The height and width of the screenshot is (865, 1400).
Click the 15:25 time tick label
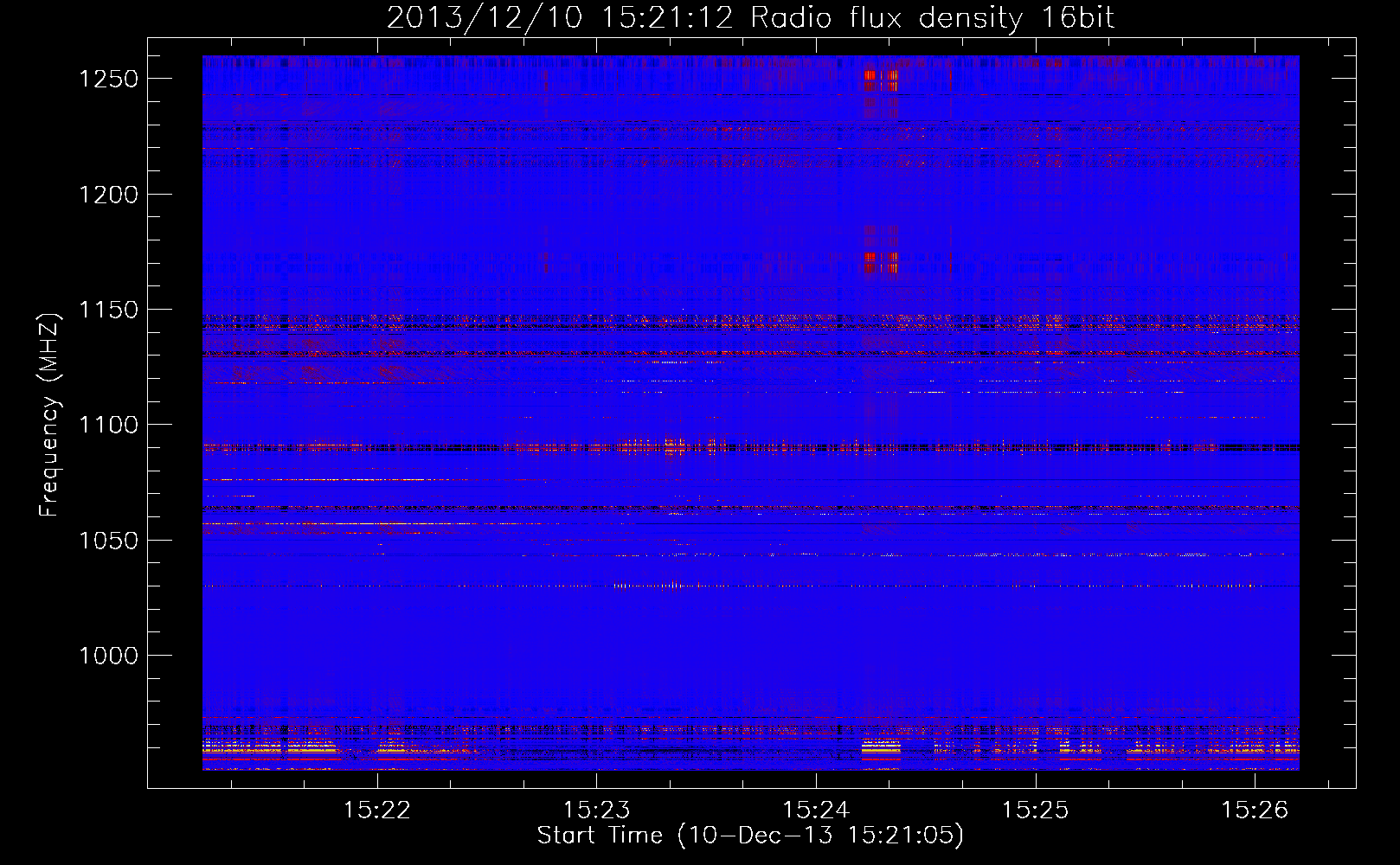1035,811
